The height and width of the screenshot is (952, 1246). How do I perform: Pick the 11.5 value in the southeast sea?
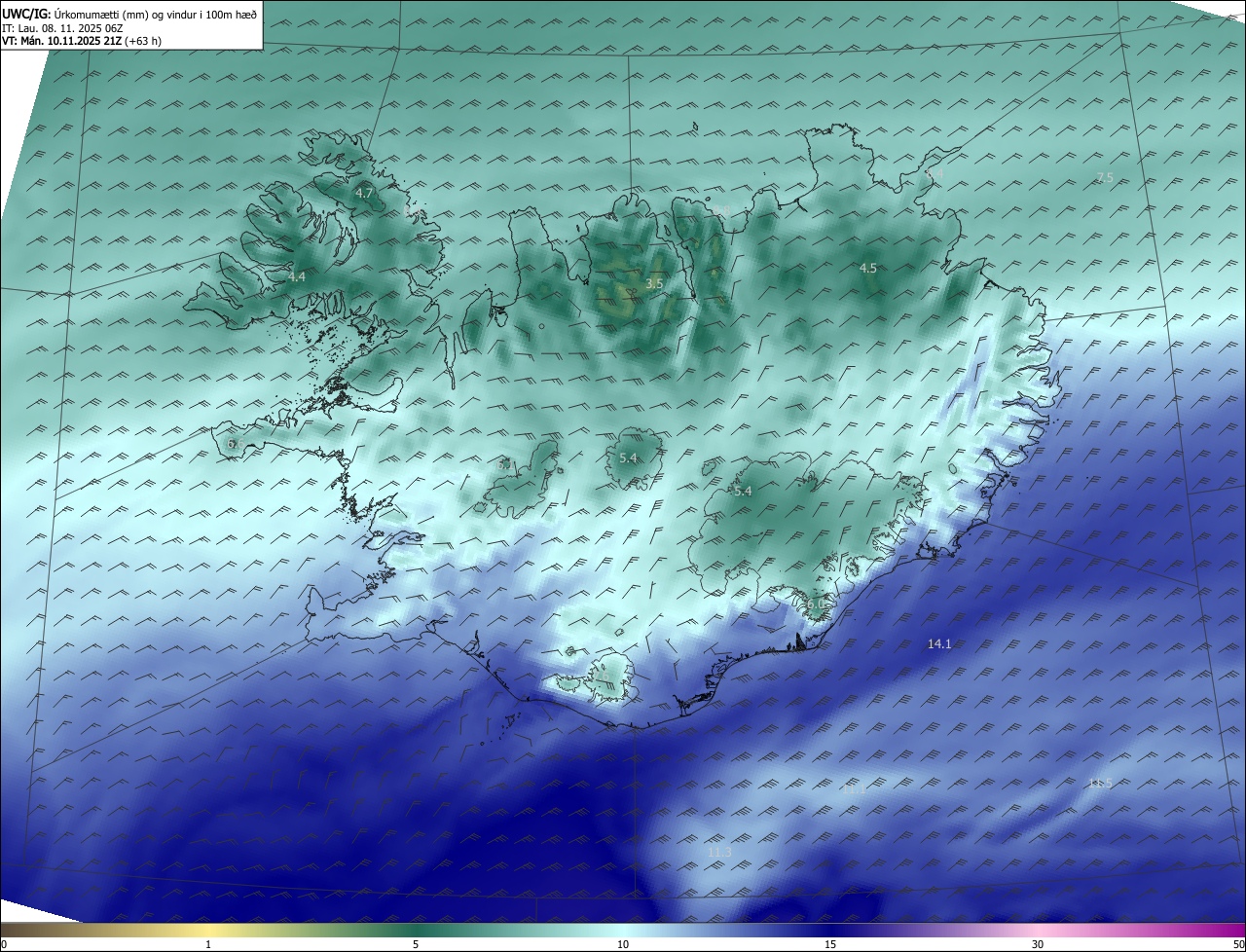1100,784
